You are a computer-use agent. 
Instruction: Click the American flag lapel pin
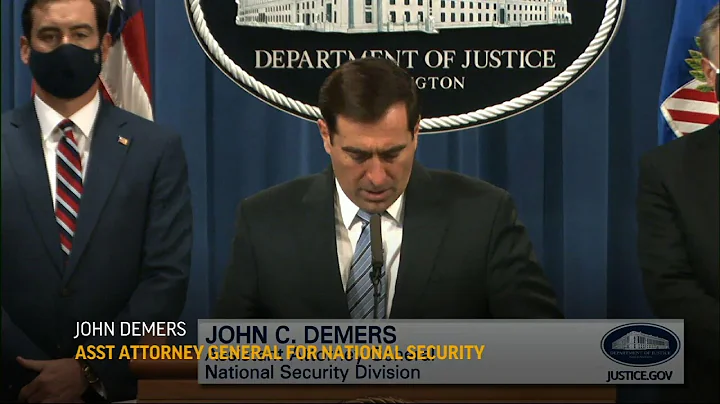click(x=123, y=140)
